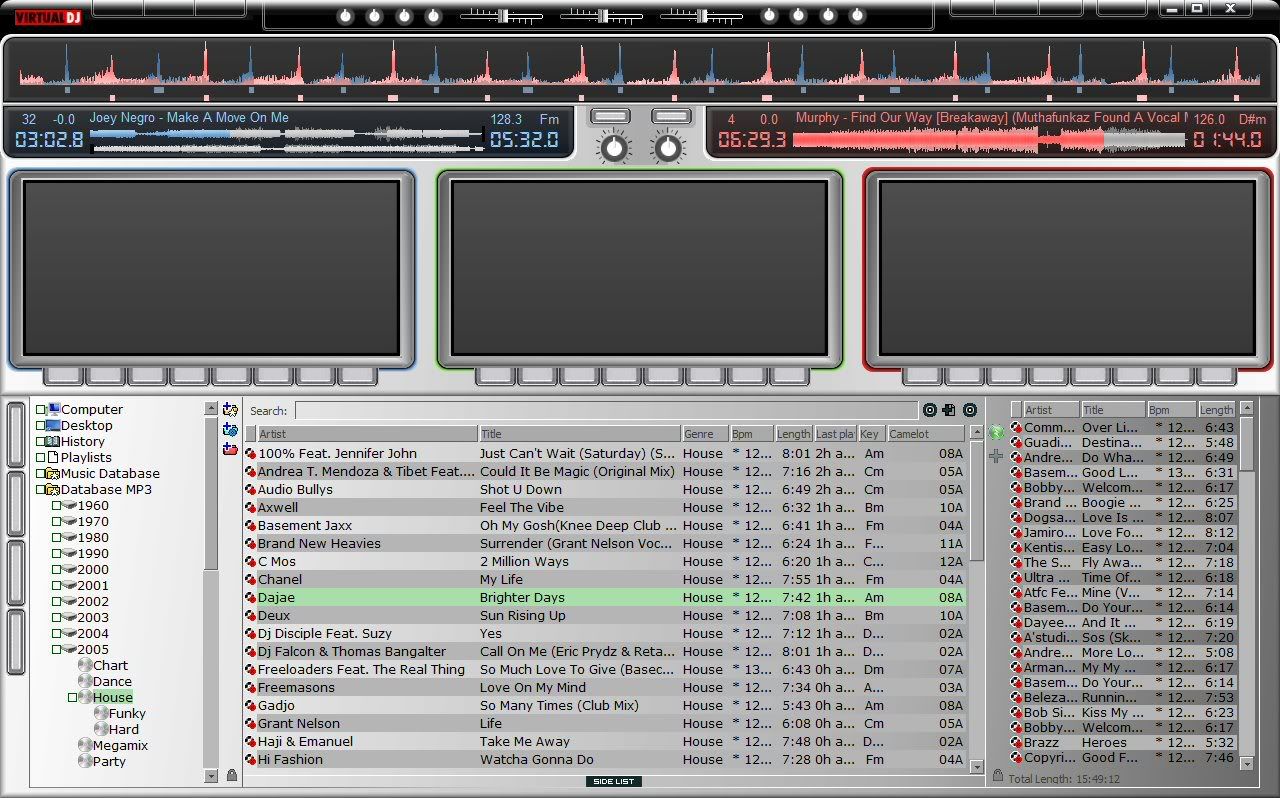1280x798 pixels.
Task: Click the Music Database folder icon
Action: 53,473
